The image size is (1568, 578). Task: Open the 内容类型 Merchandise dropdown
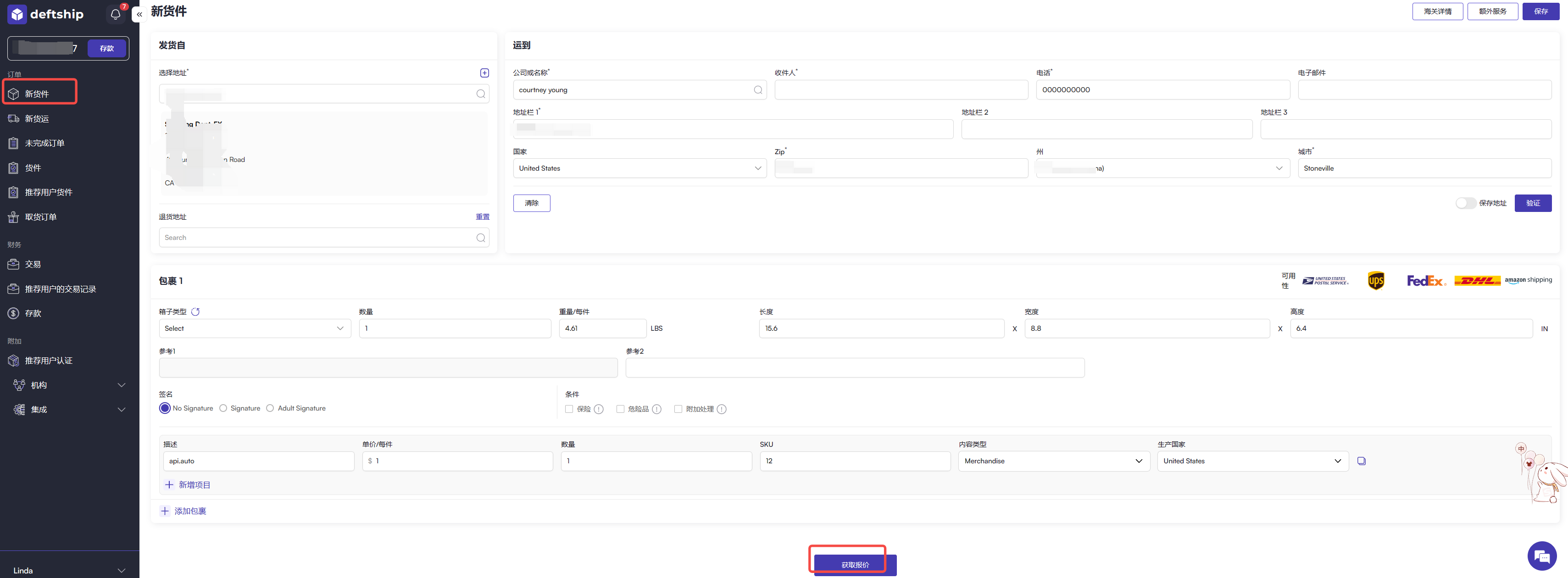tap(1054, 461)
